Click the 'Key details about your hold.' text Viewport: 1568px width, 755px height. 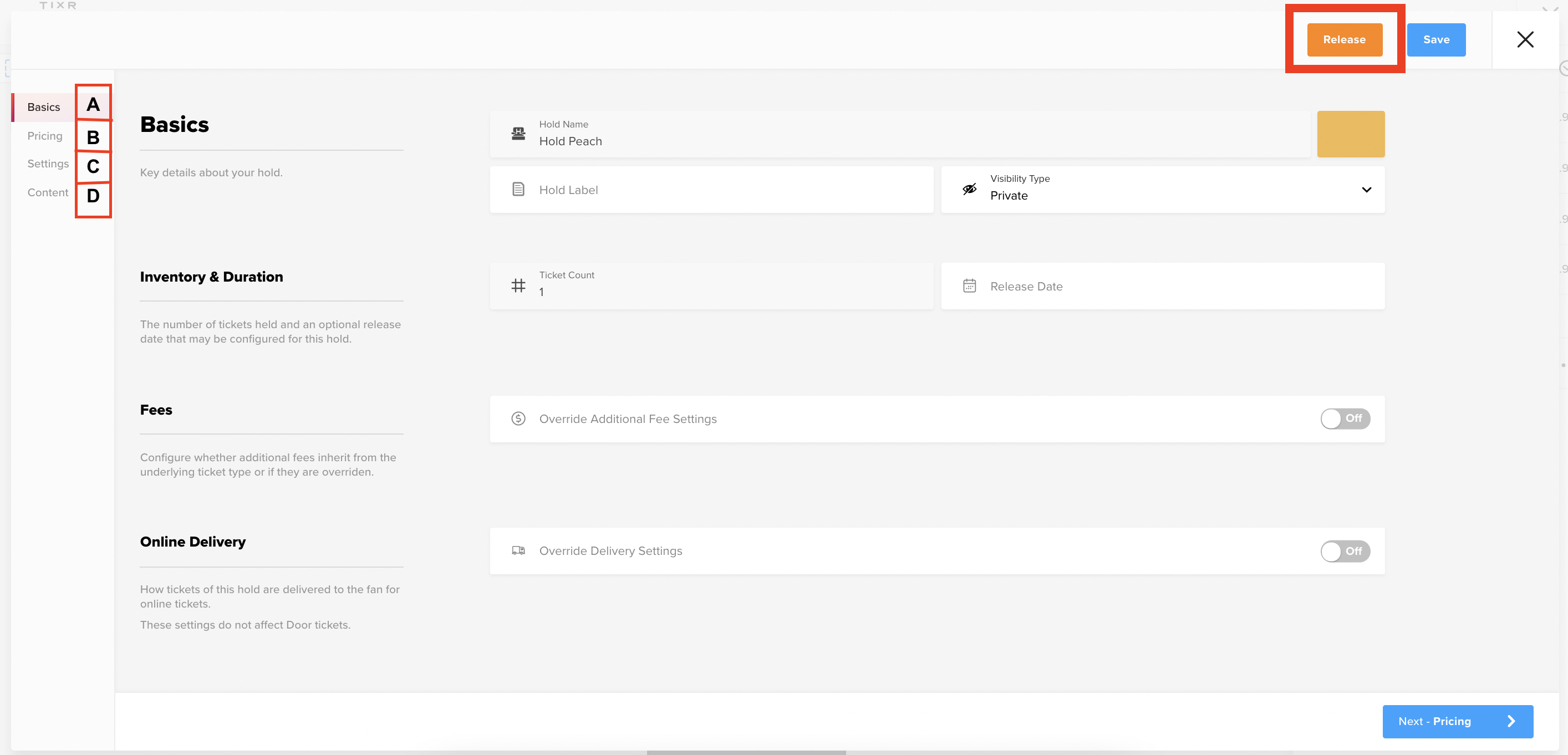click(211, 173)
